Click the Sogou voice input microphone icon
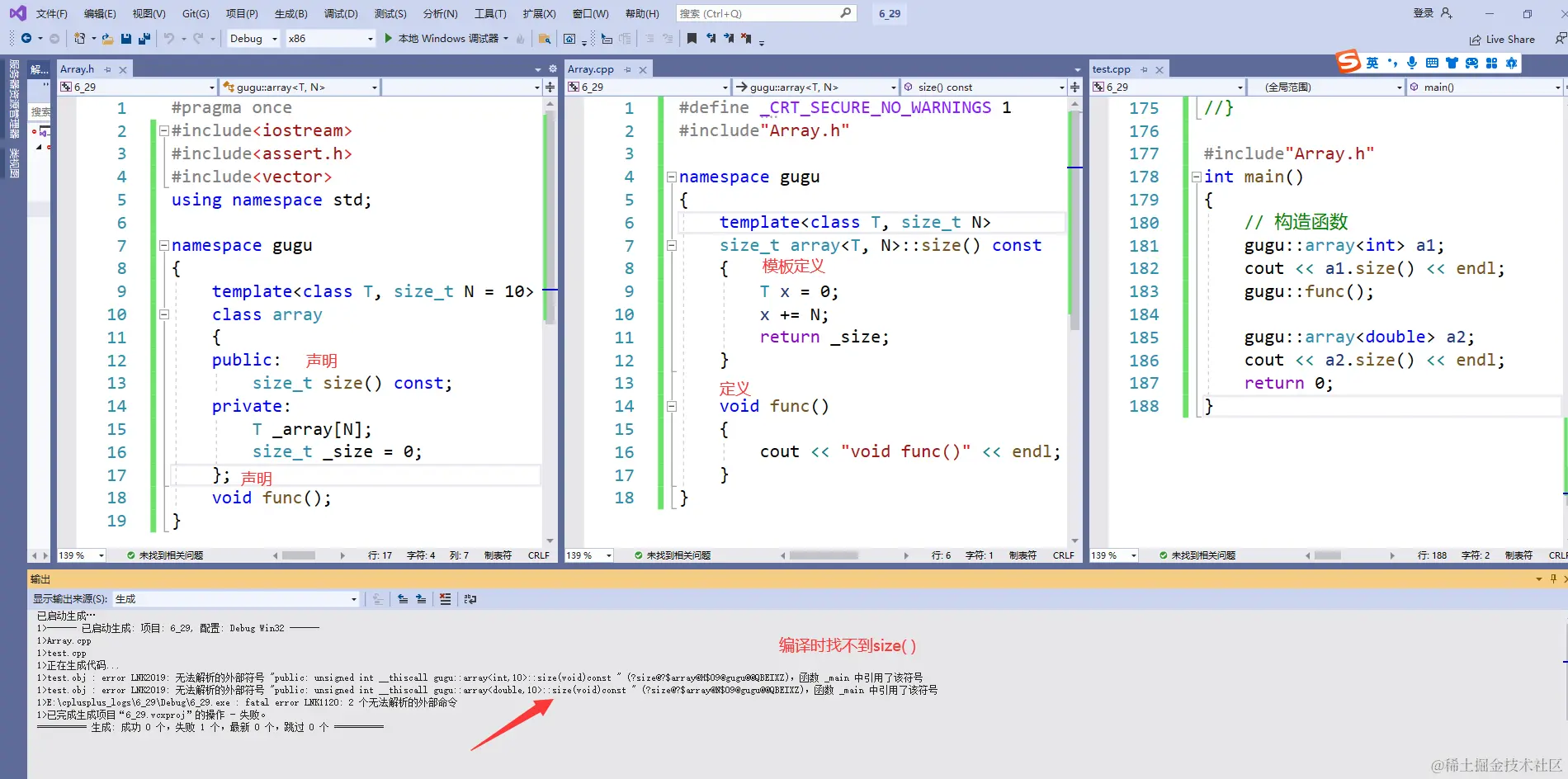The width and height of the screenshot is (1568, 779). [1412, 63]
